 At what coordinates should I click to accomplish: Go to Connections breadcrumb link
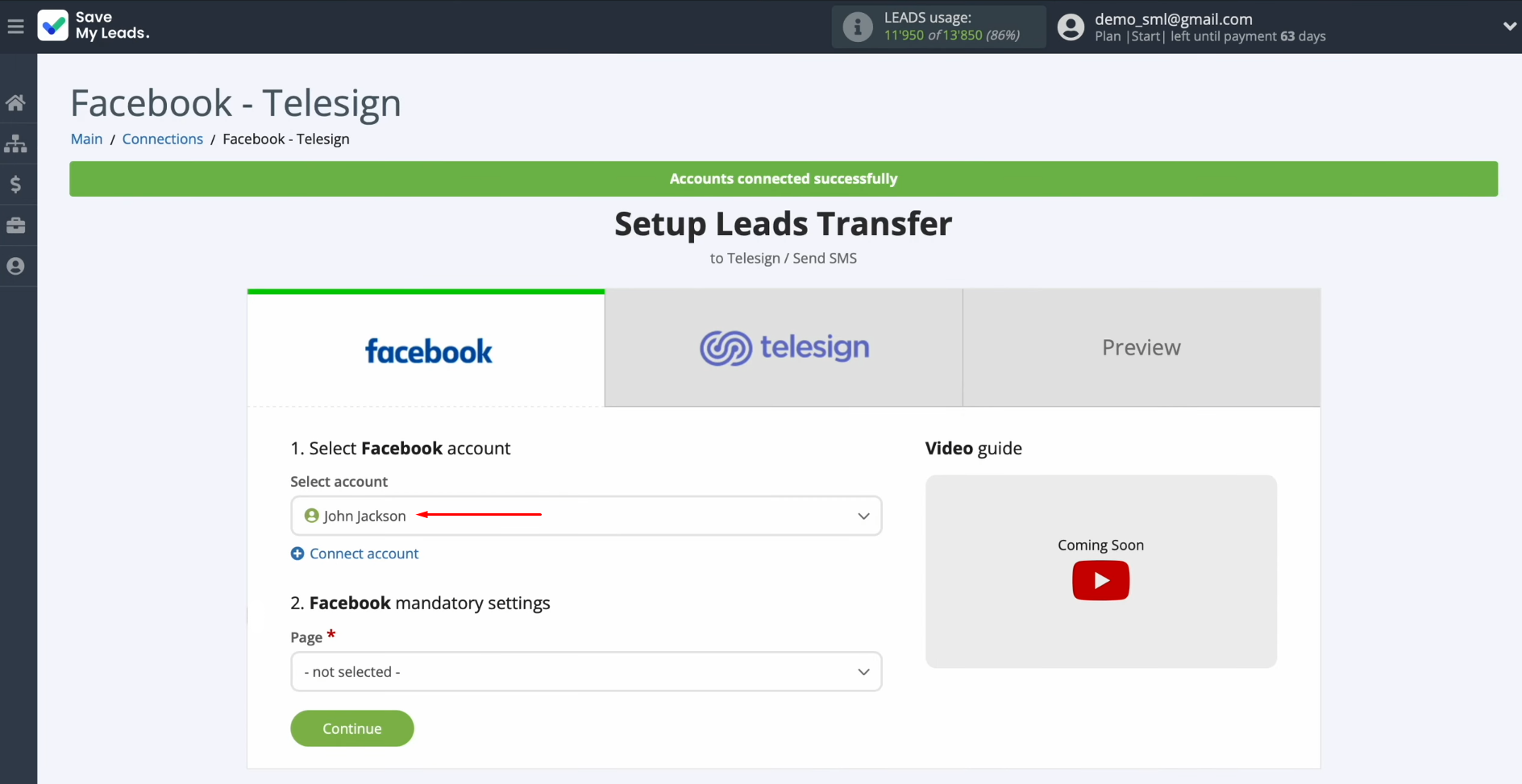pos(163,139)
